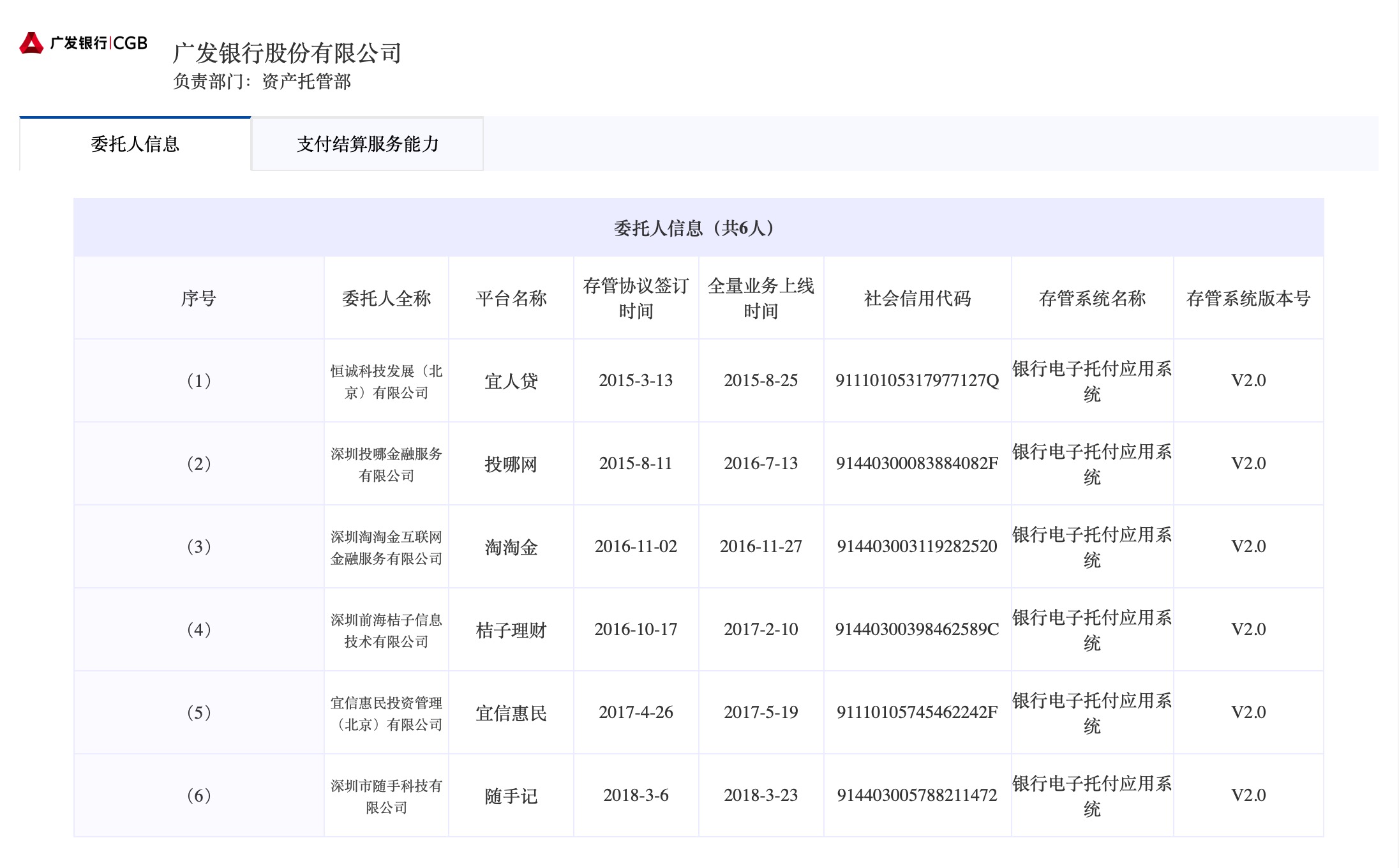
Task: Select the 随手记 platform cell
Action: (511, 796)
